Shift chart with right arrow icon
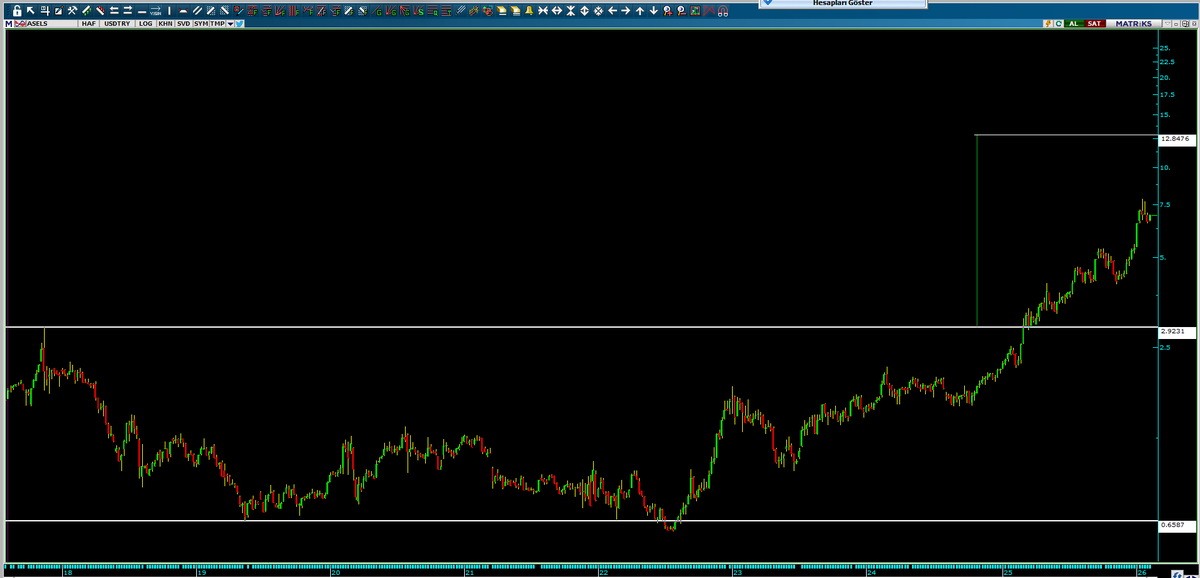 [626, 11]
